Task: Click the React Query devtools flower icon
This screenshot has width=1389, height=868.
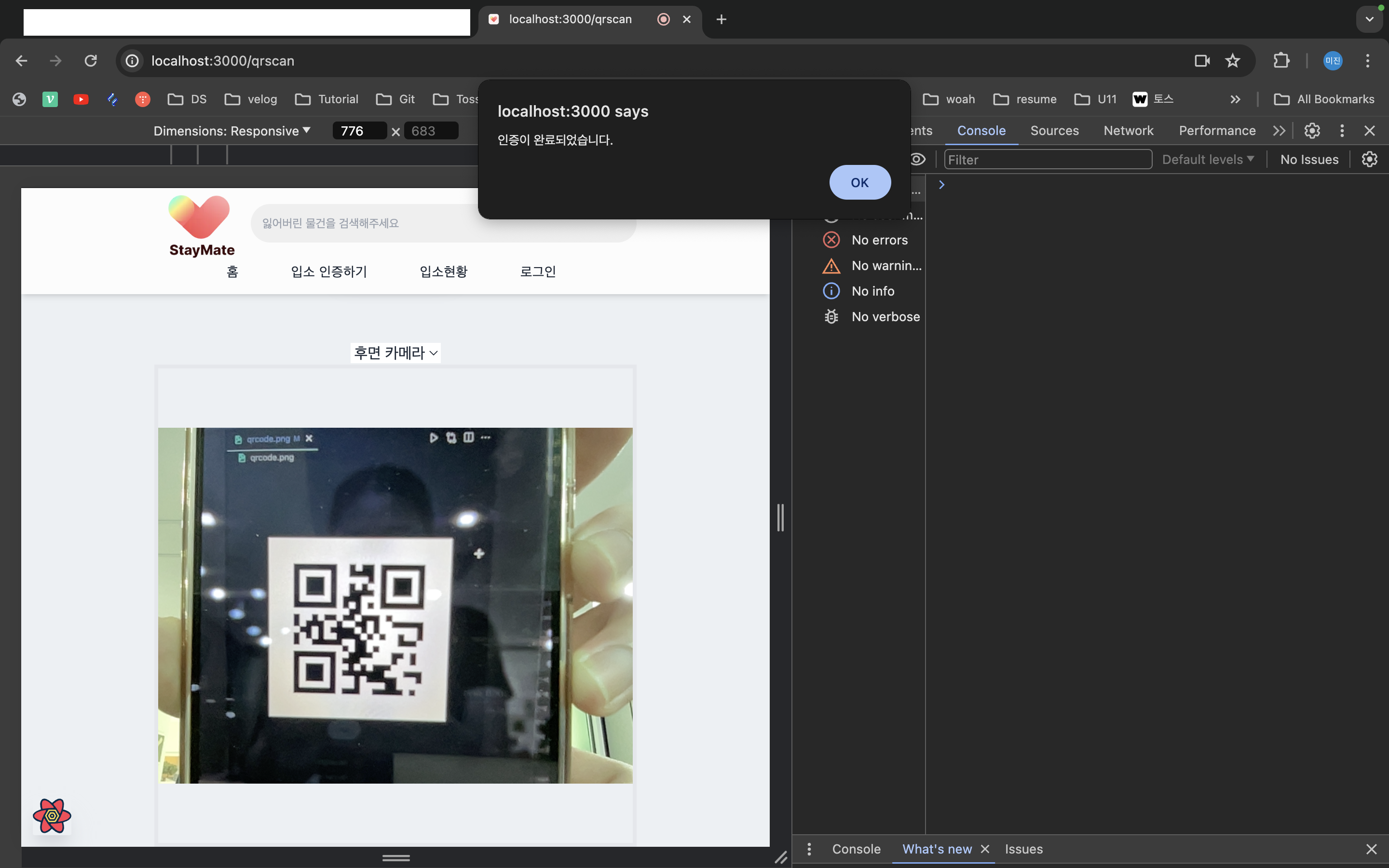Action: (x=52, y=815)
